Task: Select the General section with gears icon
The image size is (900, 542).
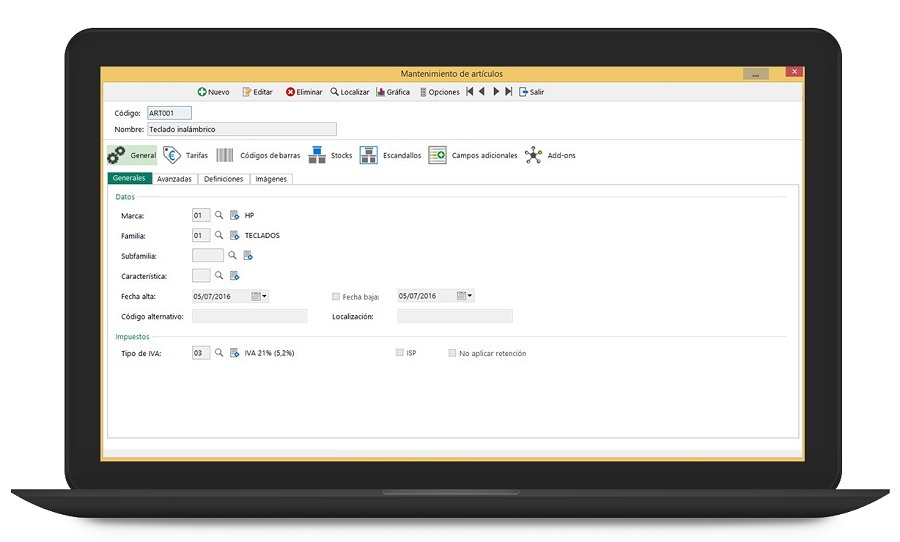Action: 132,155
